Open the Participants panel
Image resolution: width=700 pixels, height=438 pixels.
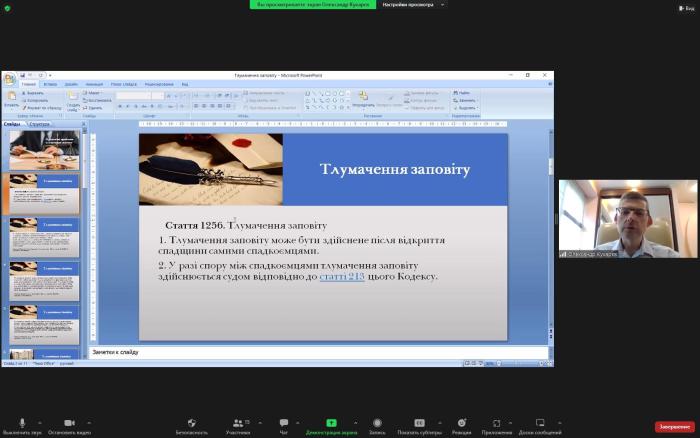pos(237,424)
